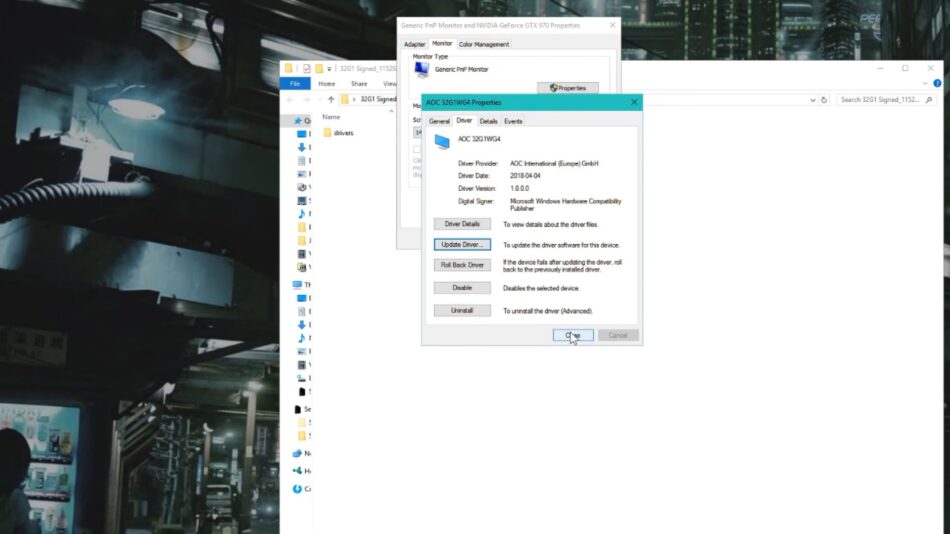The height and width of the screenshot is (534, 950).
Task: Select the Driver tab in AOC Properties
Action: click(x=464, y=121)
